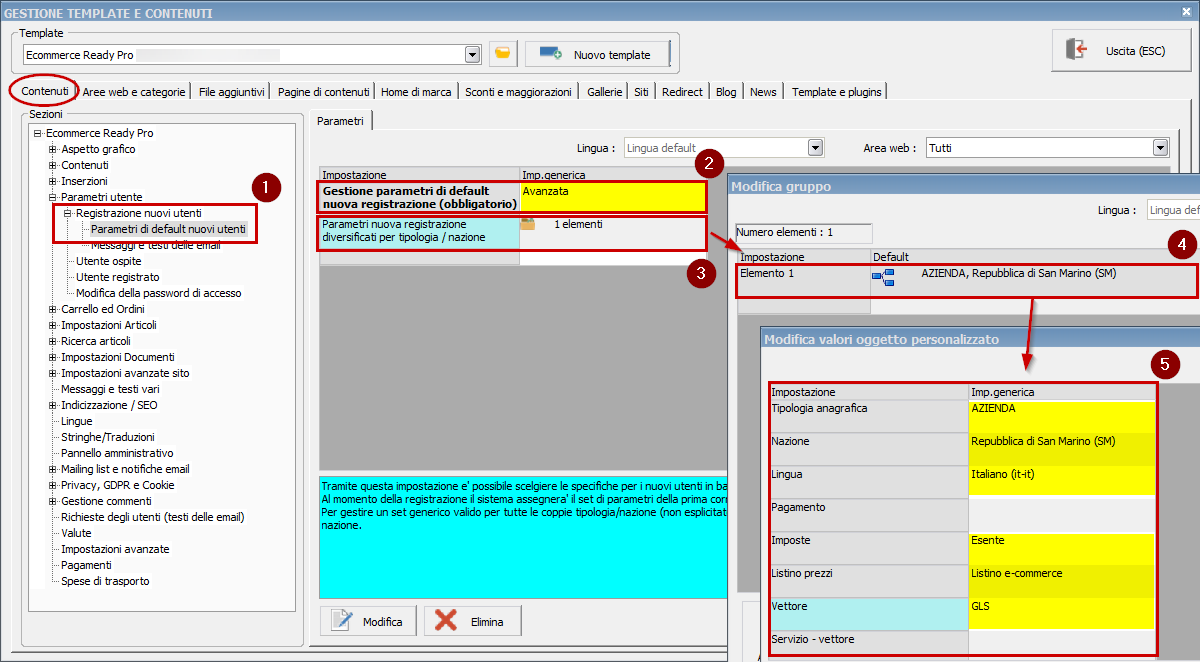Select 'Richieste degli utenti (testi delle email)' item

pos(153,517)
